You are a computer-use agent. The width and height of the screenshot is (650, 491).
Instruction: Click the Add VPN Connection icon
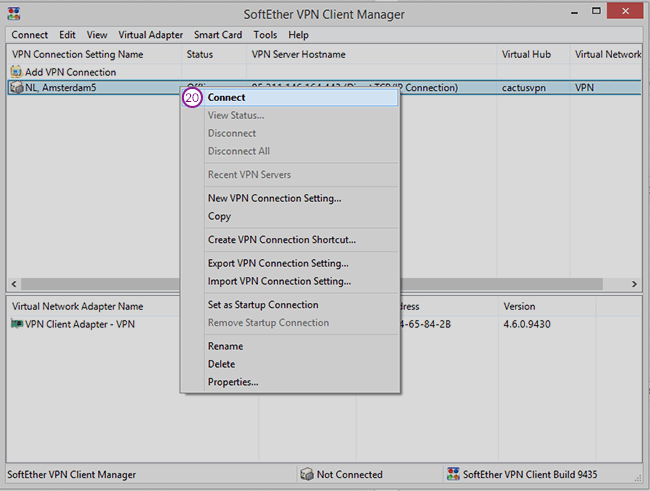[16, 72]
